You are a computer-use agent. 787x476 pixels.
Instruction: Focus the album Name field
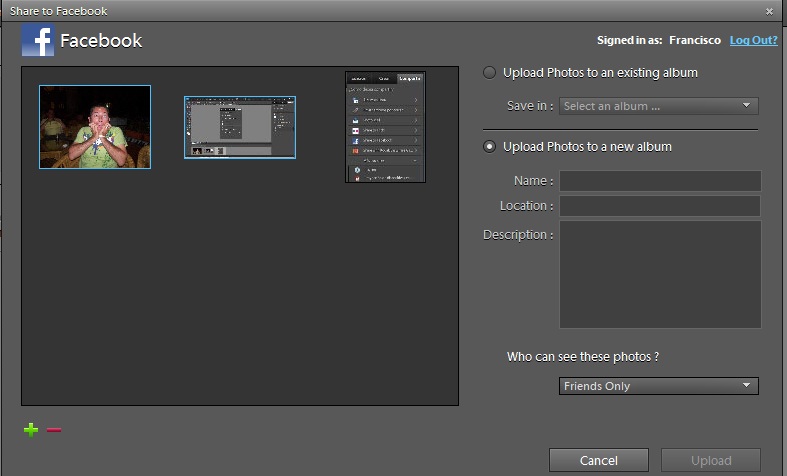(x=659, y=181)
